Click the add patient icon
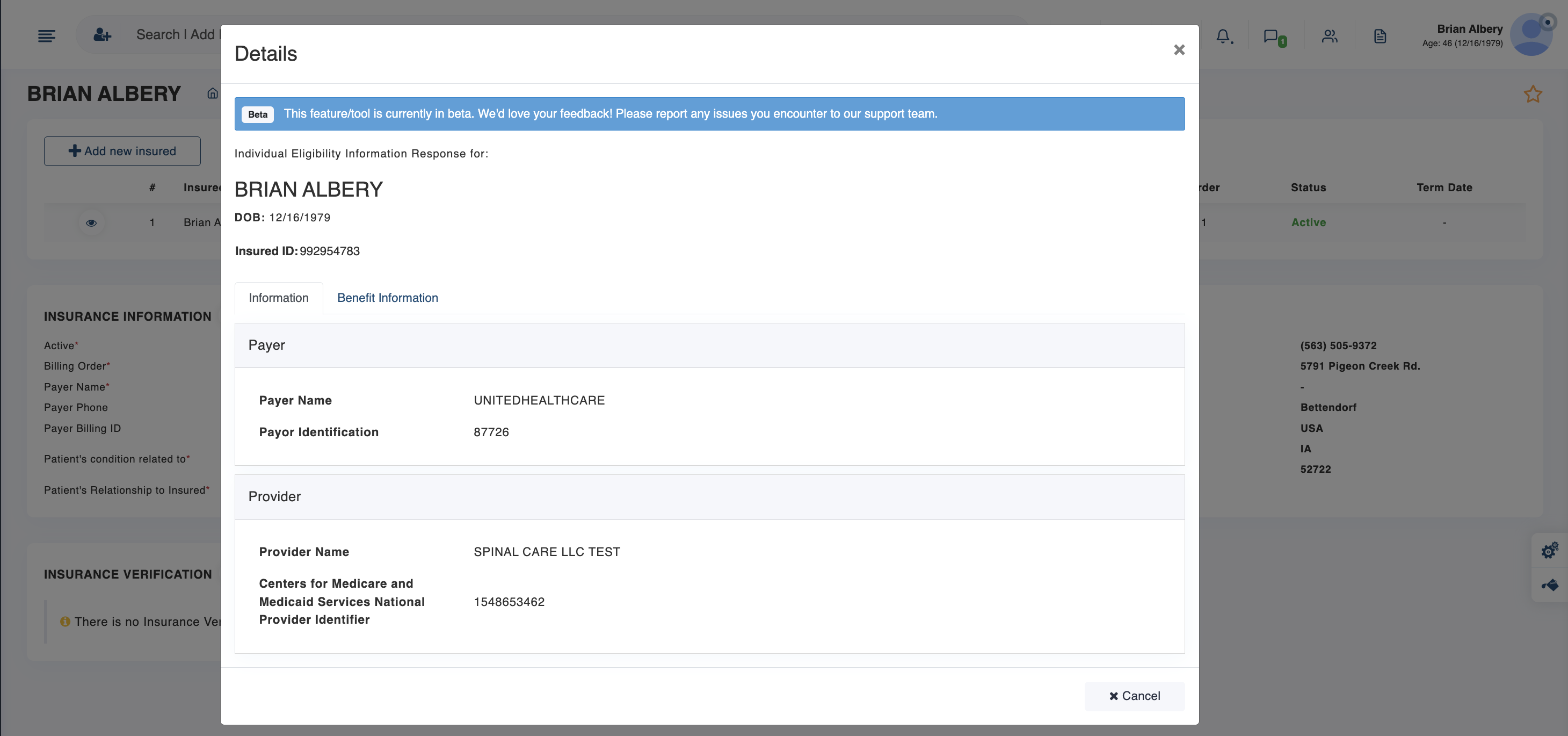This screenshot has width=1568, height=736. tap(101, 35)
